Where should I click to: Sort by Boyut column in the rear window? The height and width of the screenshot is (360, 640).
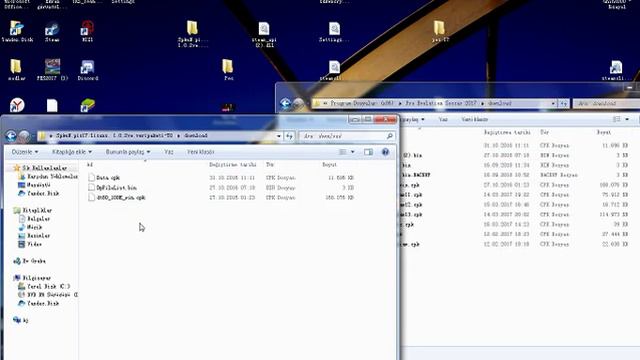click(604, 132)
